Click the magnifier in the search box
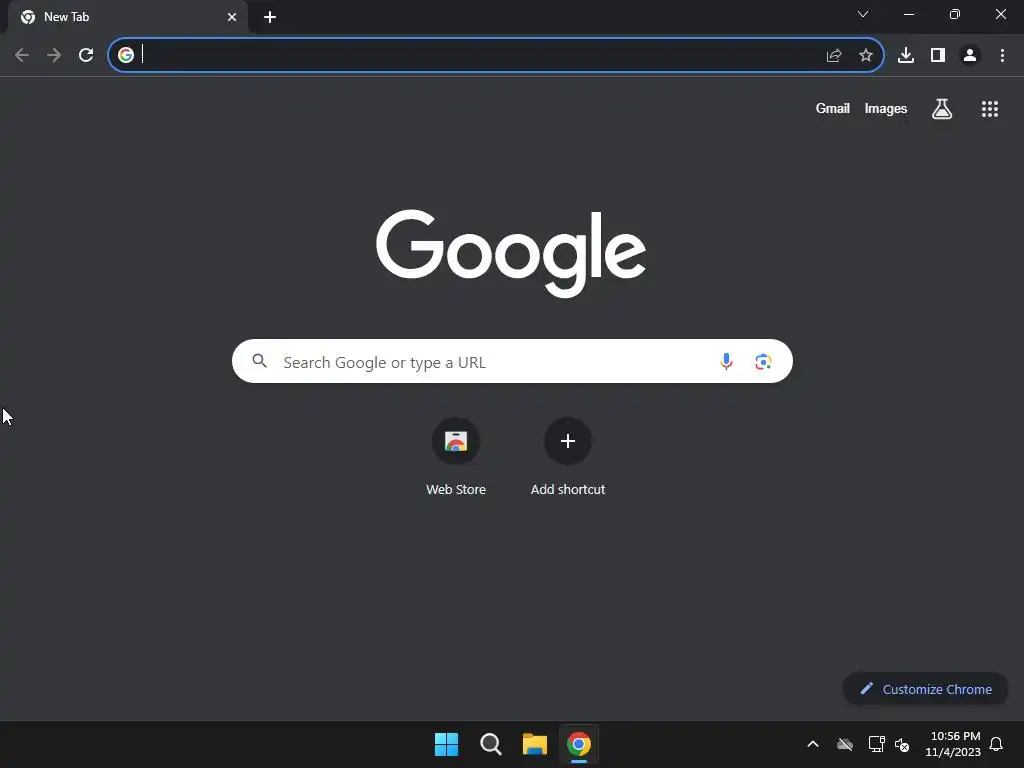The image size is (1024, 768). [x=259, y=360]
